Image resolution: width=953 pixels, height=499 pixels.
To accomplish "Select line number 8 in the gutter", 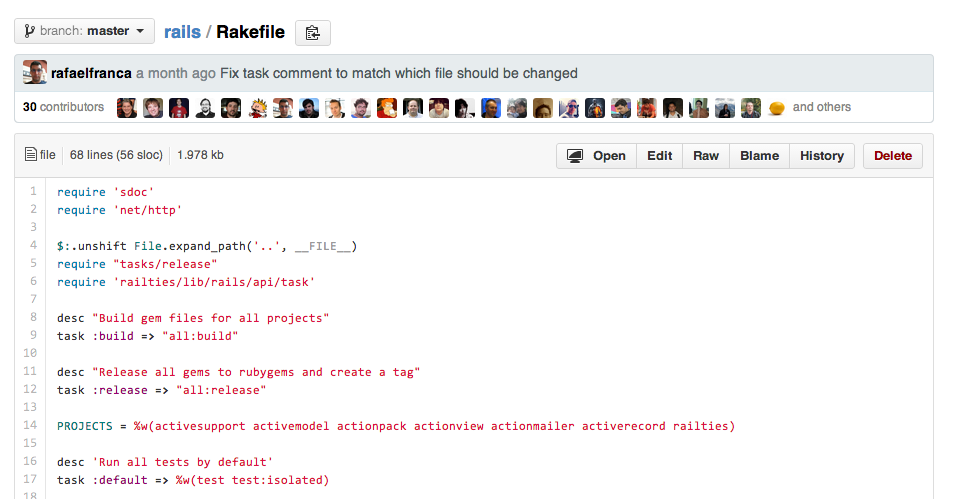I will pos(33,318).
